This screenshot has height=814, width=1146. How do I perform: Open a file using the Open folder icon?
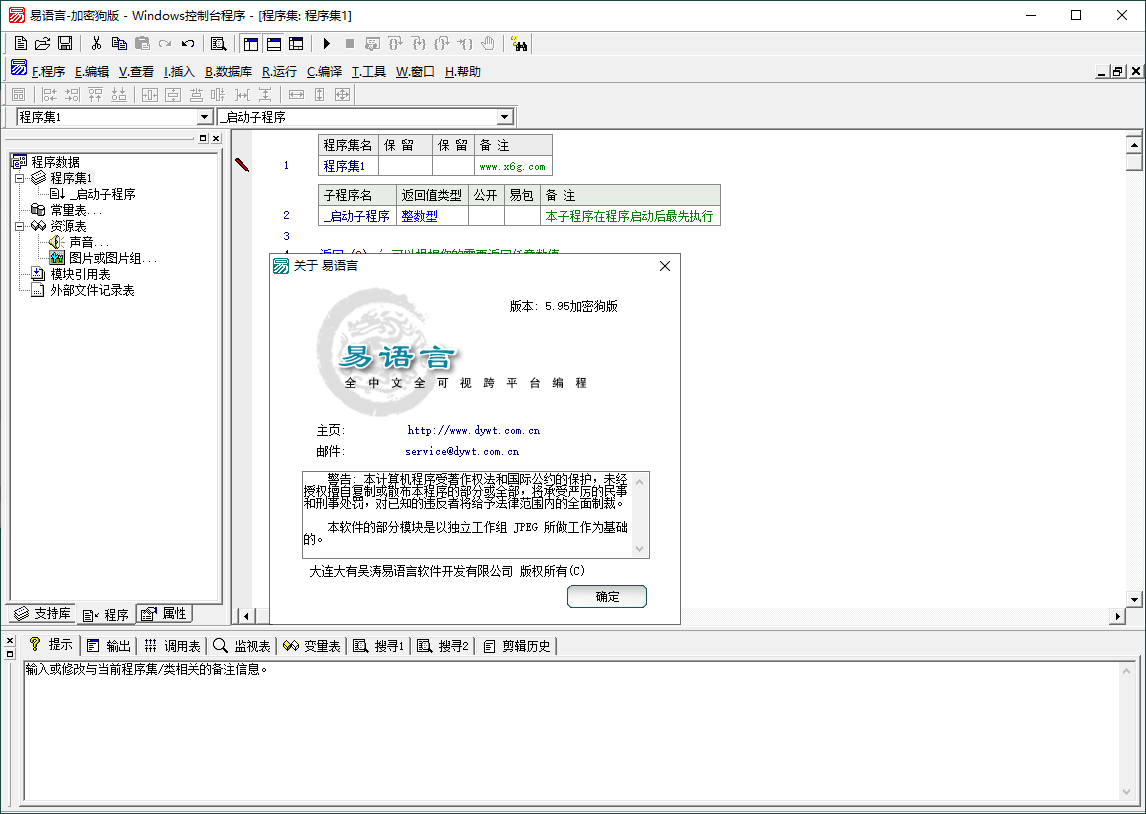pyautogui.click(x=42, y=43)
